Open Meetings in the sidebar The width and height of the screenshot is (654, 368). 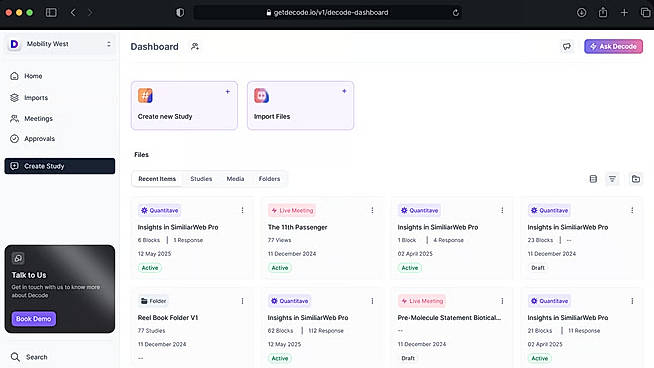[x=38, y=118]
